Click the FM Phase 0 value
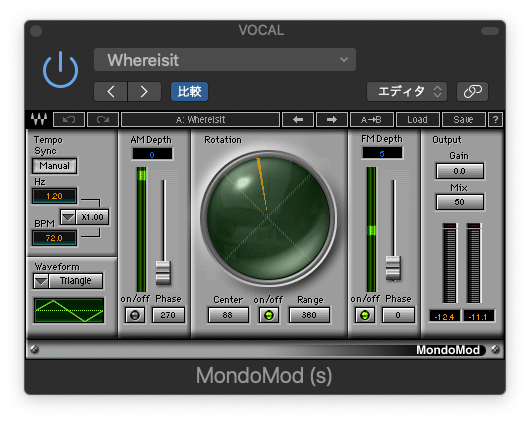This screenshot has width=530, height=423. 398,315
